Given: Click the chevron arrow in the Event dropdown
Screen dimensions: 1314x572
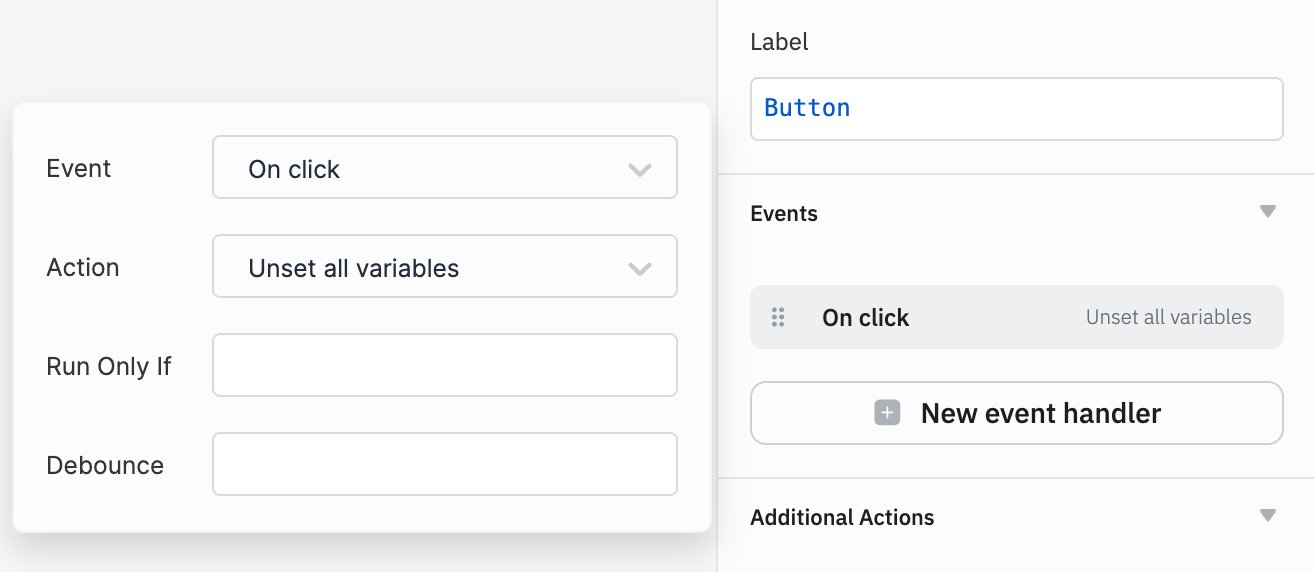Looking at the screenshot, I should click(640, 170).
